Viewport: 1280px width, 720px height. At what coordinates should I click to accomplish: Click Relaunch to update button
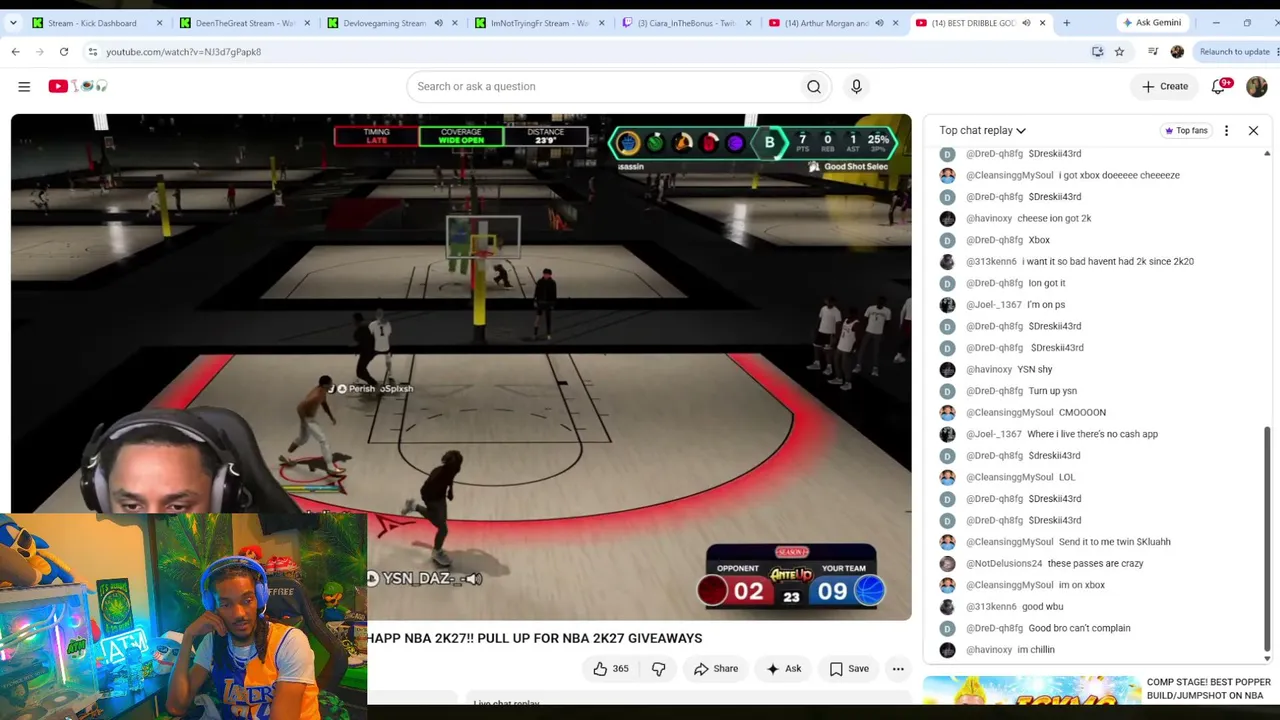[x=1234, y=52]
